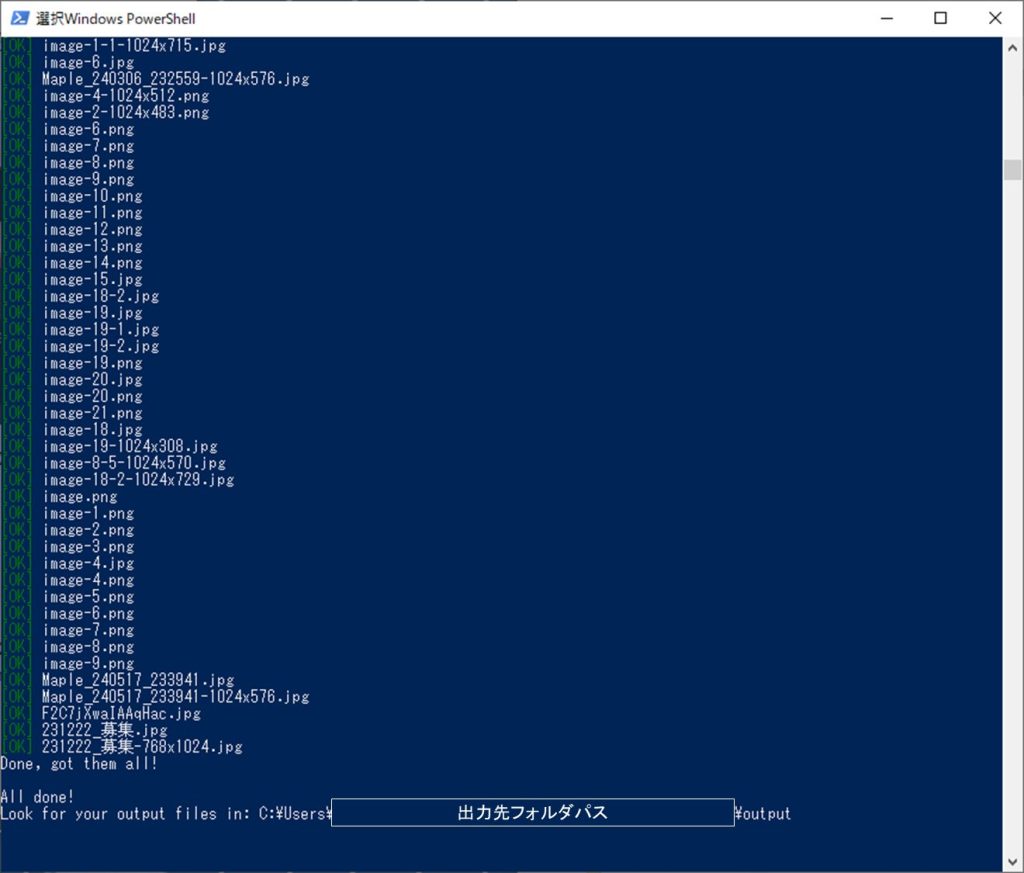Close the Windows PowerShell window

click(994, 18)
